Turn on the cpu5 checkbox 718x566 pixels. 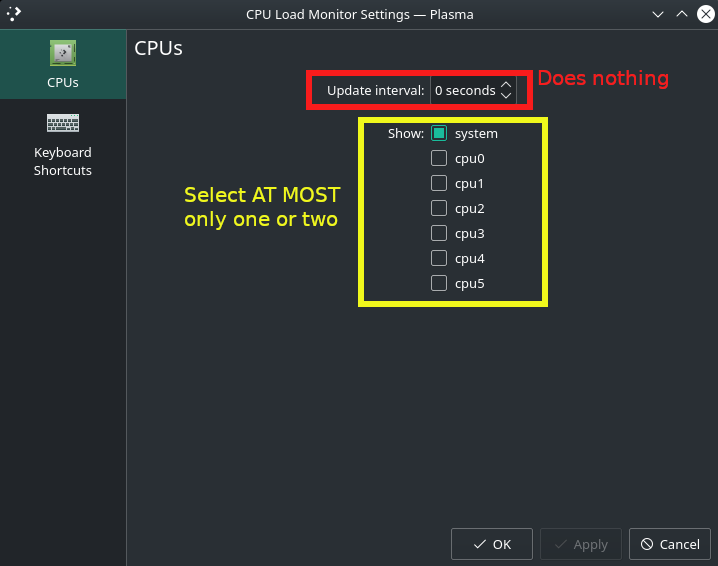click(439, 283)
